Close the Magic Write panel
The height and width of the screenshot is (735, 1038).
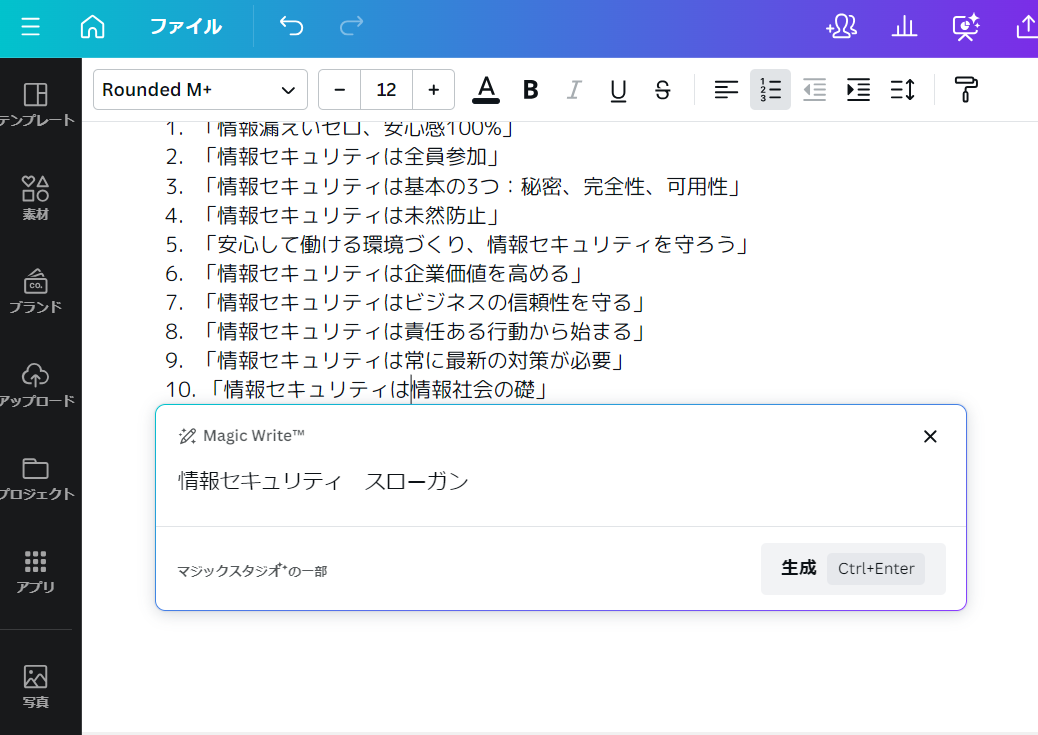tap(930, 436)
